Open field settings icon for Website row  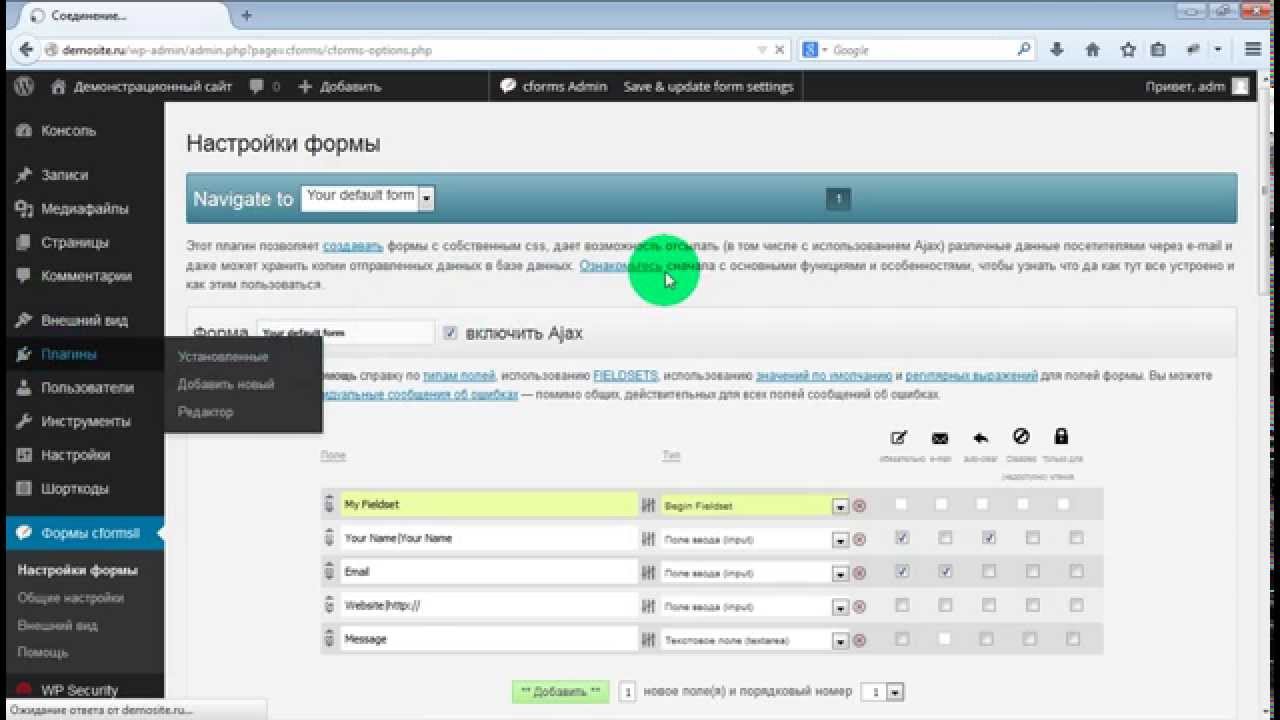[x=648, y=606]
